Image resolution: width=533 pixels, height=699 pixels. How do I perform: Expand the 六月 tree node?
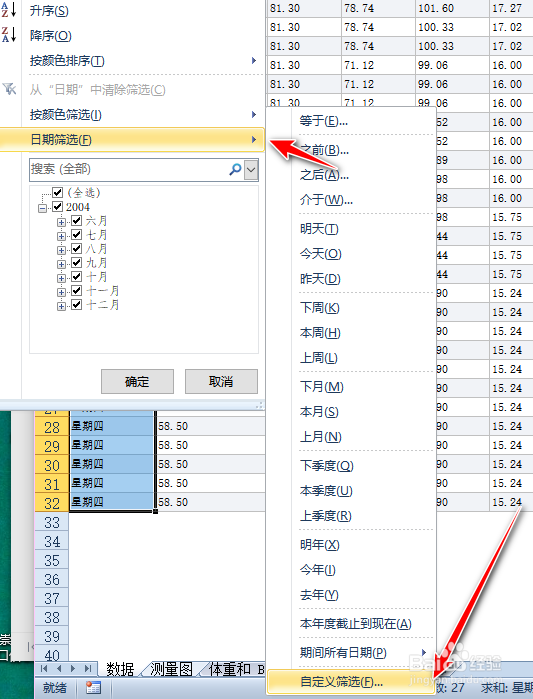[x=62, y=222]
